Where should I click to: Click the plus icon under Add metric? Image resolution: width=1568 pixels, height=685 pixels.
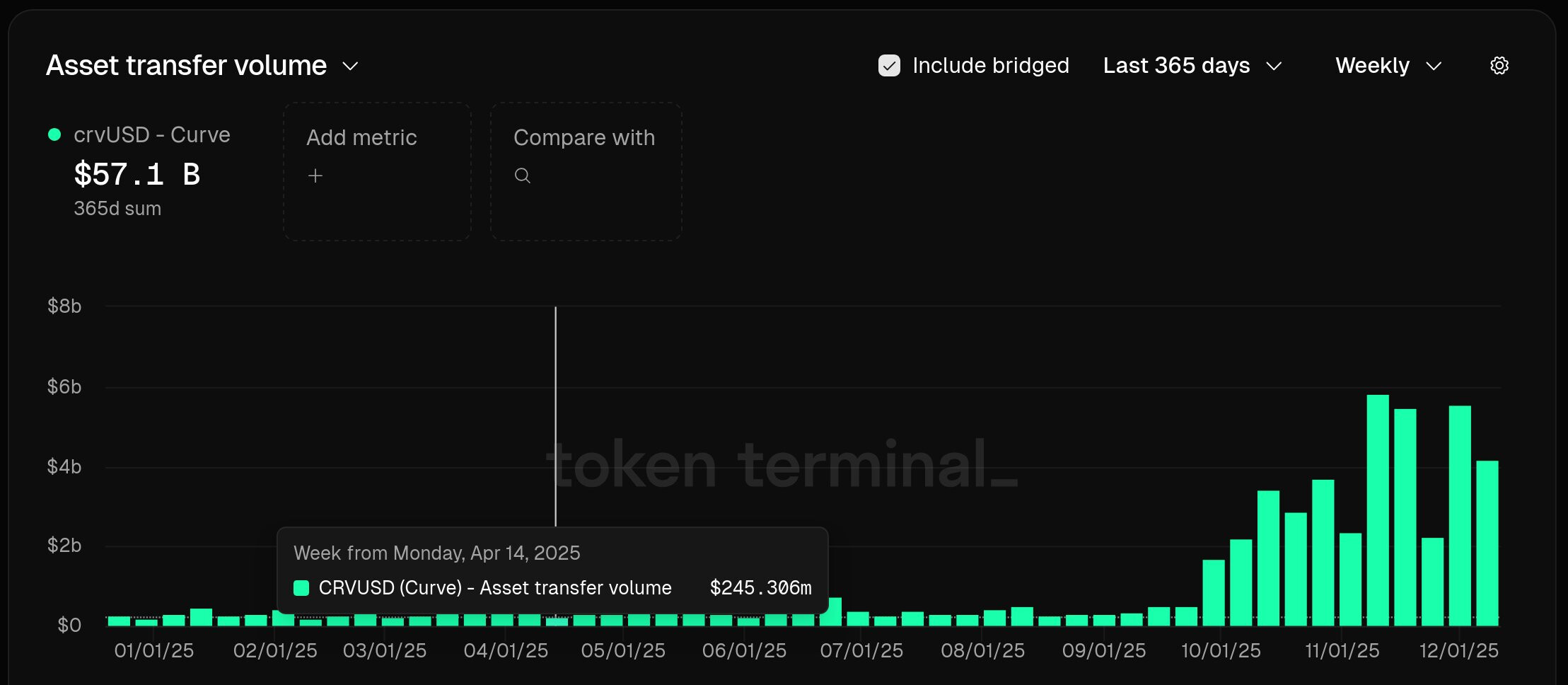(315, 175)
